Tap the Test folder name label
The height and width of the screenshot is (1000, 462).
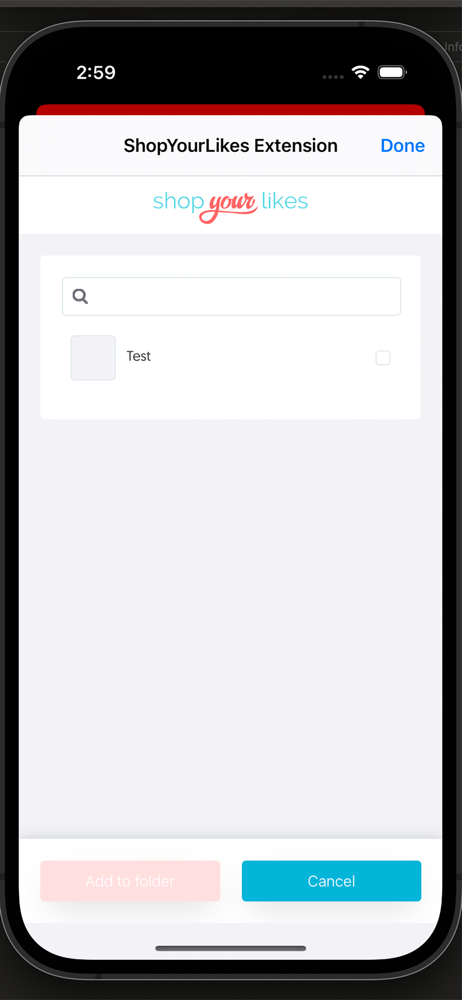(x=138, y=357)
